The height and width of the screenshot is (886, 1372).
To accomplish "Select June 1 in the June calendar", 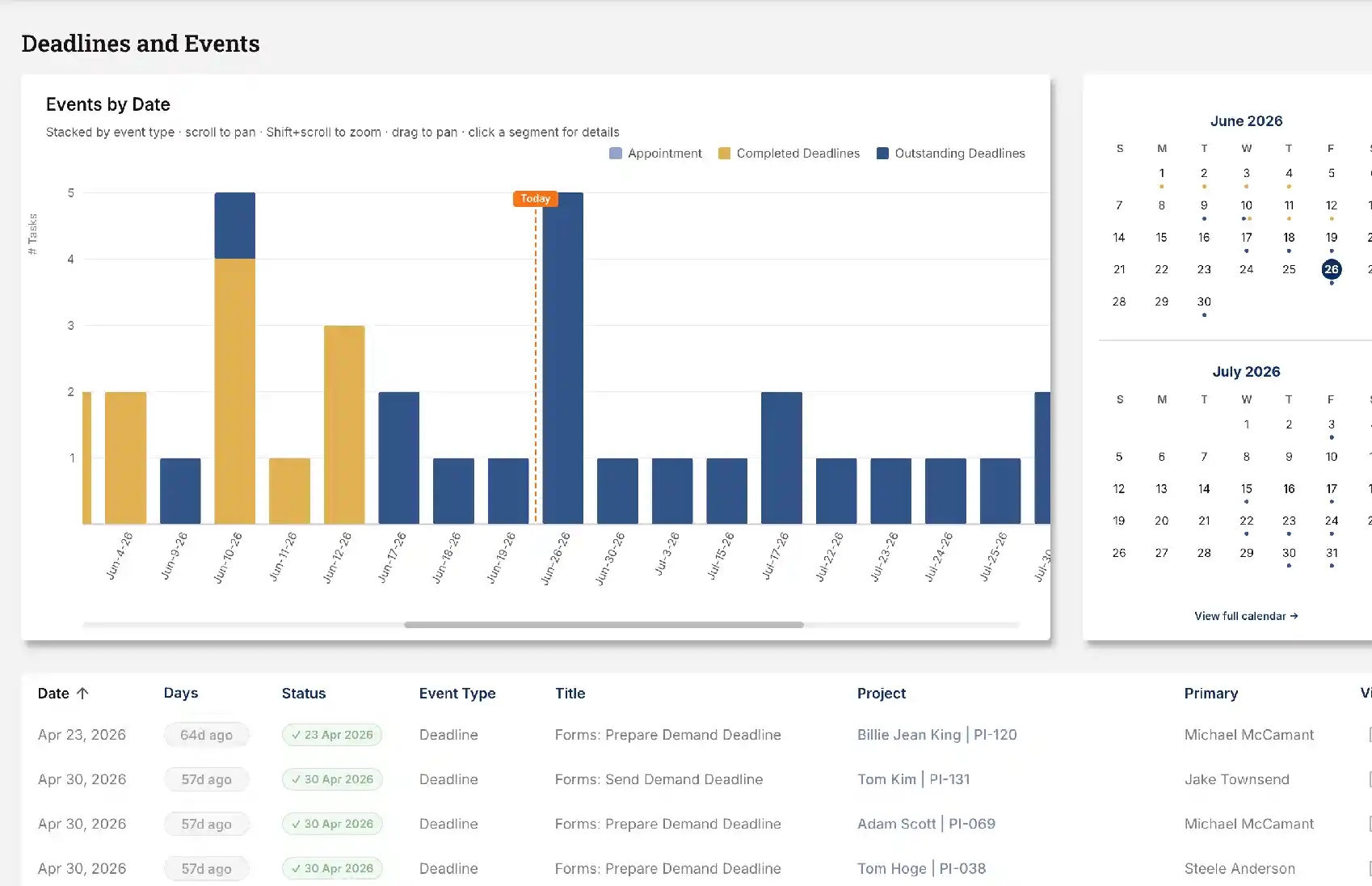I will tap(1161, 174).
